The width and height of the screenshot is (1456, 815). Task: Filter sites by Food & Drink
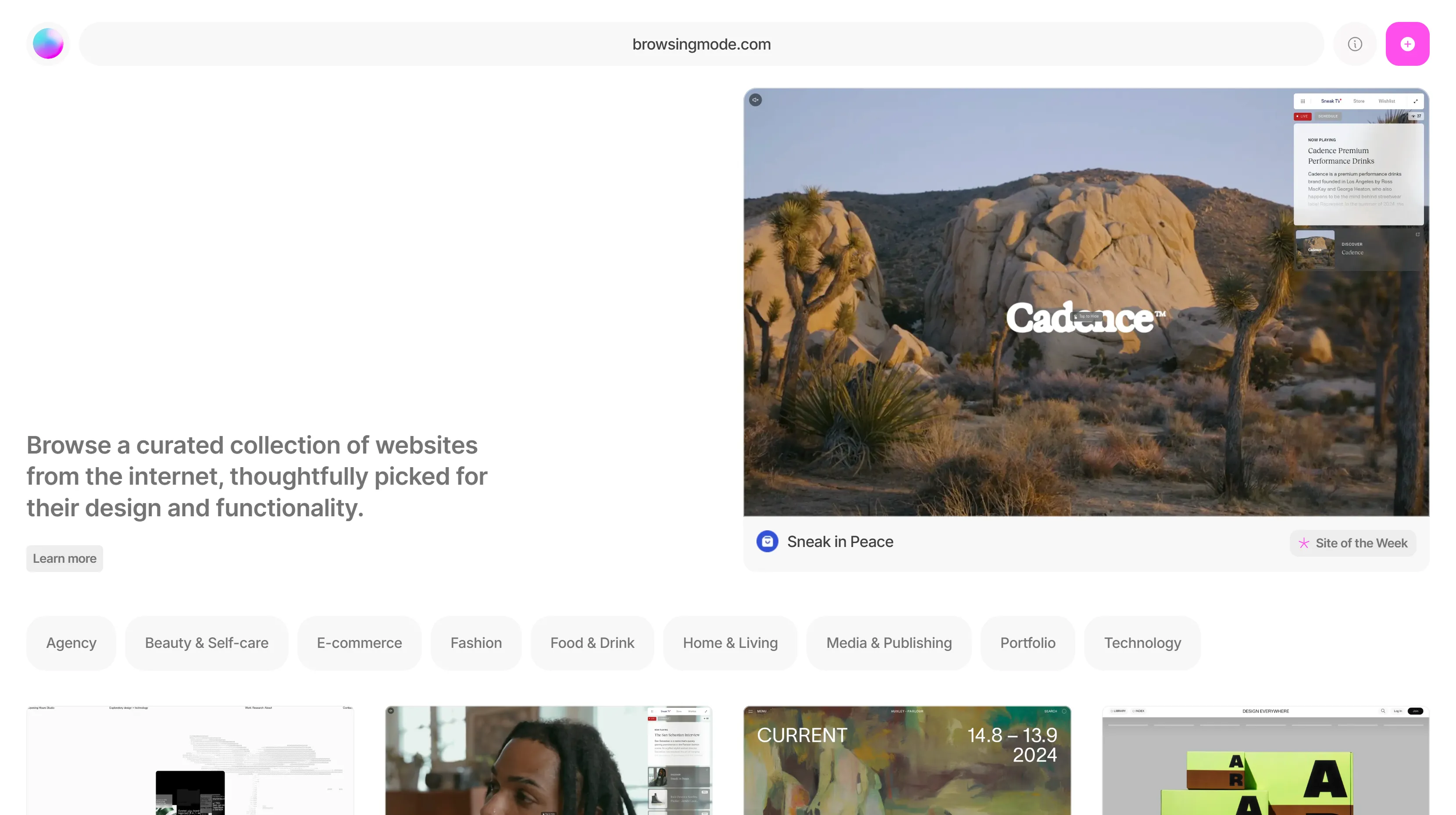[x=592, y=643]
